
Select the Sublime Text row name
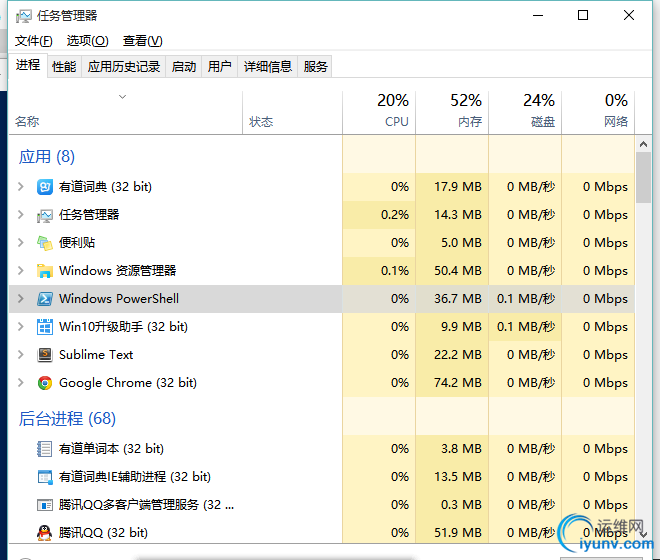(x=96, y=355)
